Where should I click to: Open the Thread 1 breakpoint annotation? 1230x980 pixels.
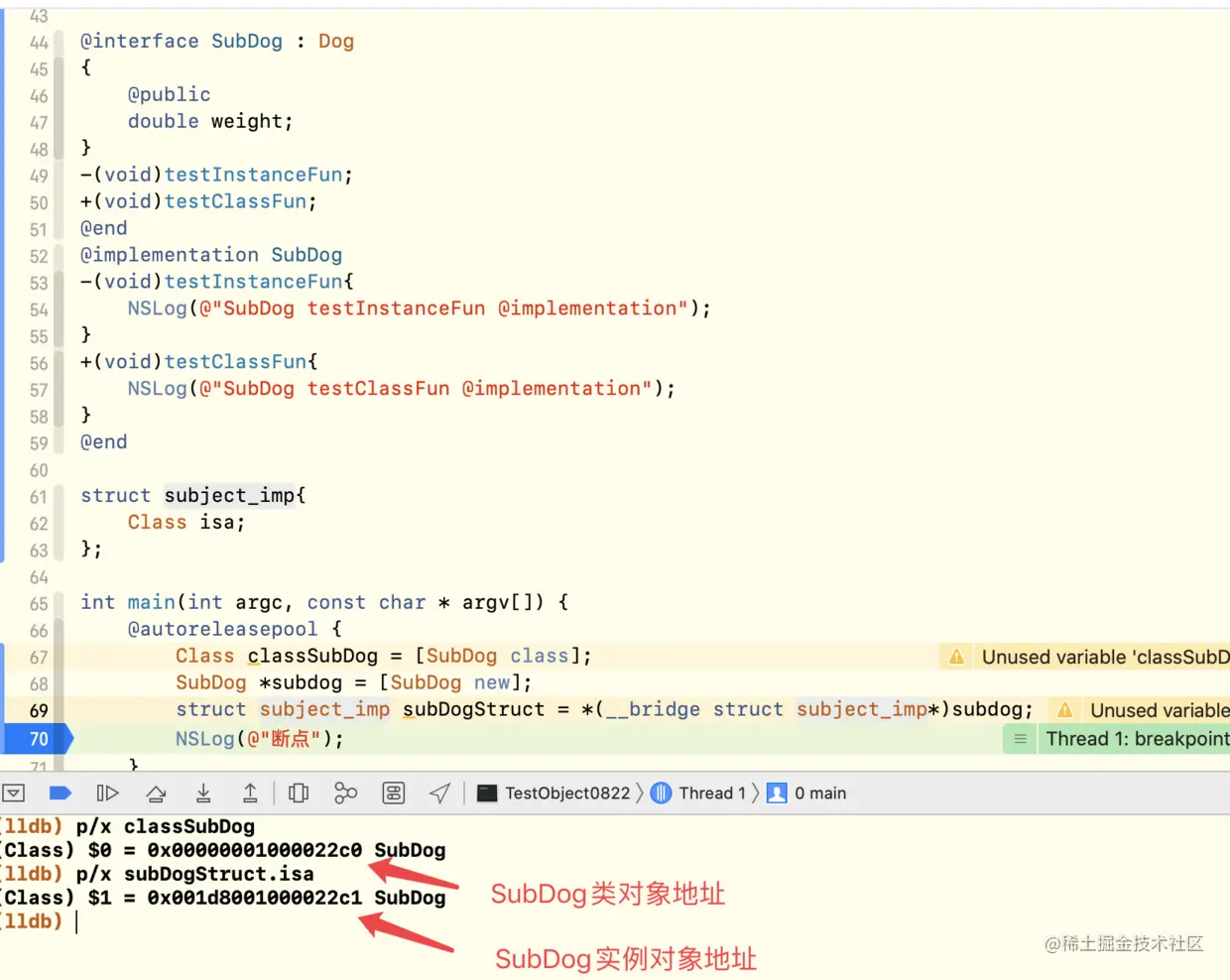tap(1137, 739)
